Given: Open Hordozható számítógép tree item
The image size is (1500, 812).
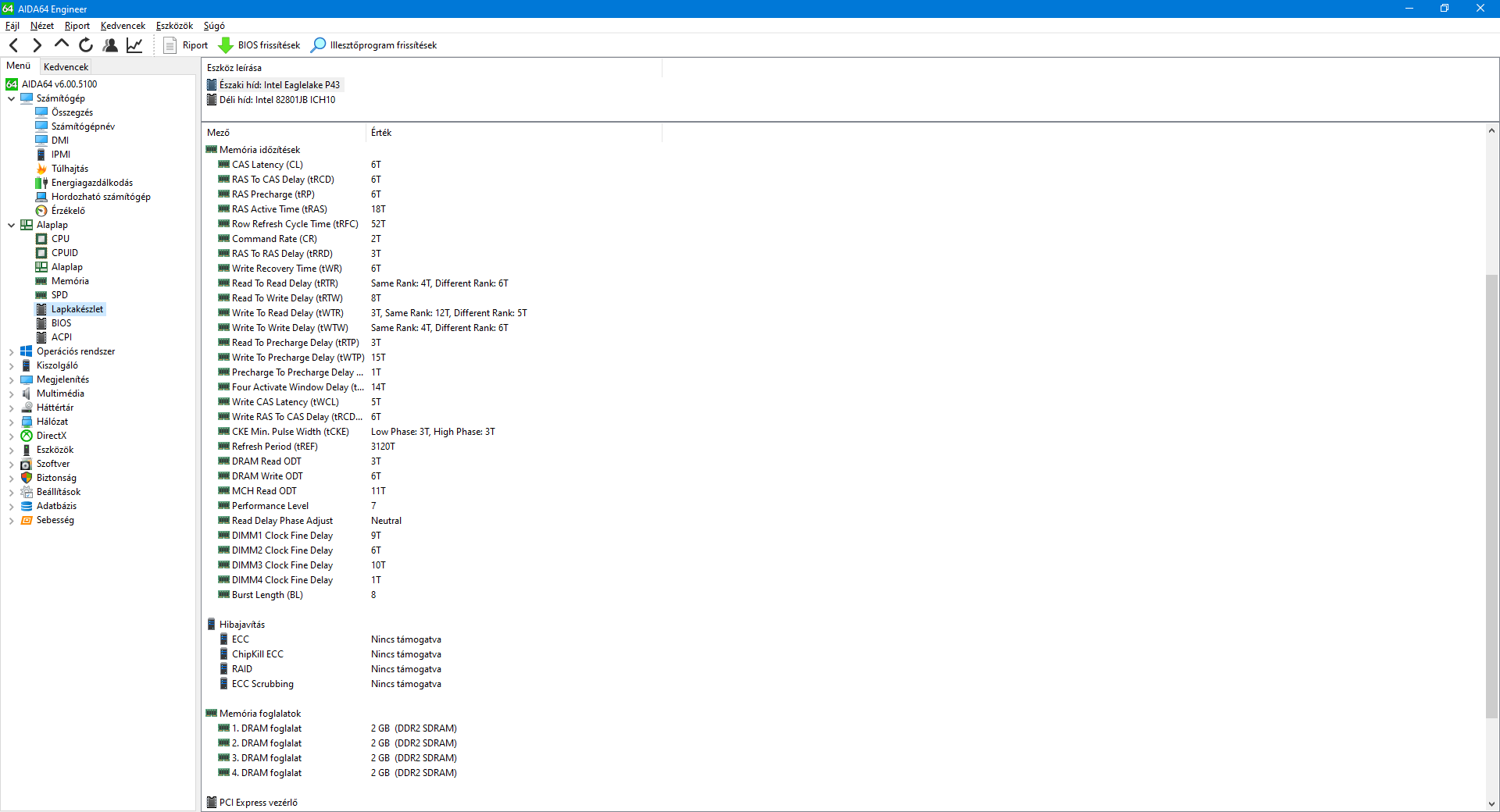Looking at the screenshot, I should (x=101, y=197).
